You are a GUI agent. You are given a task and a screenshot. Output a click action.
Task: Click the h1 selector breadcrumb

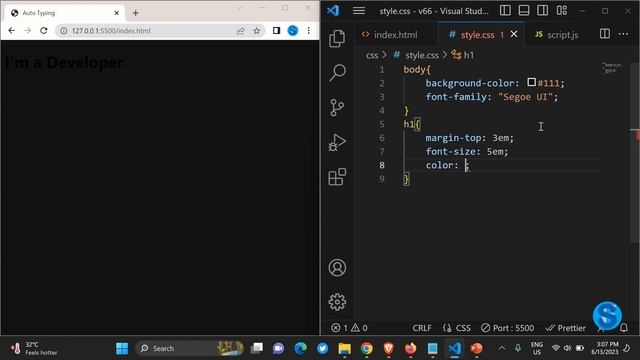pos(463,55)
